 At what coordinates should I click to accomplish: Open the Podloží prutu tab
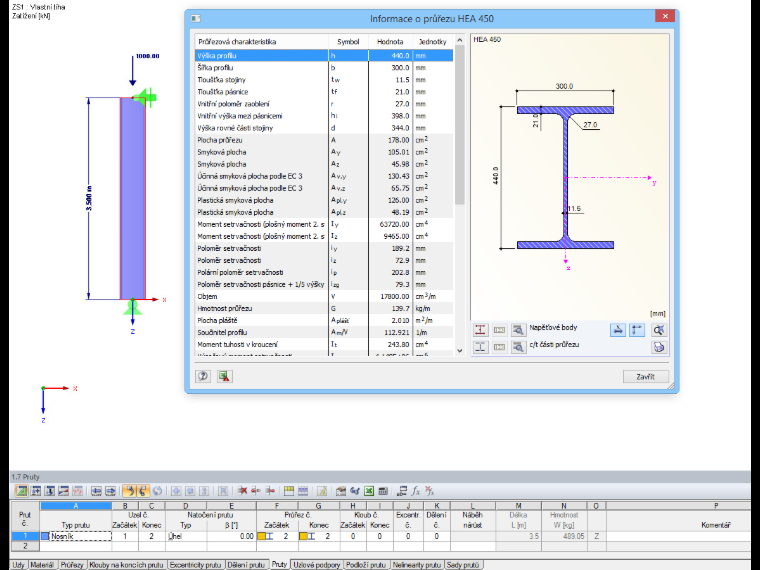[366, 565]
